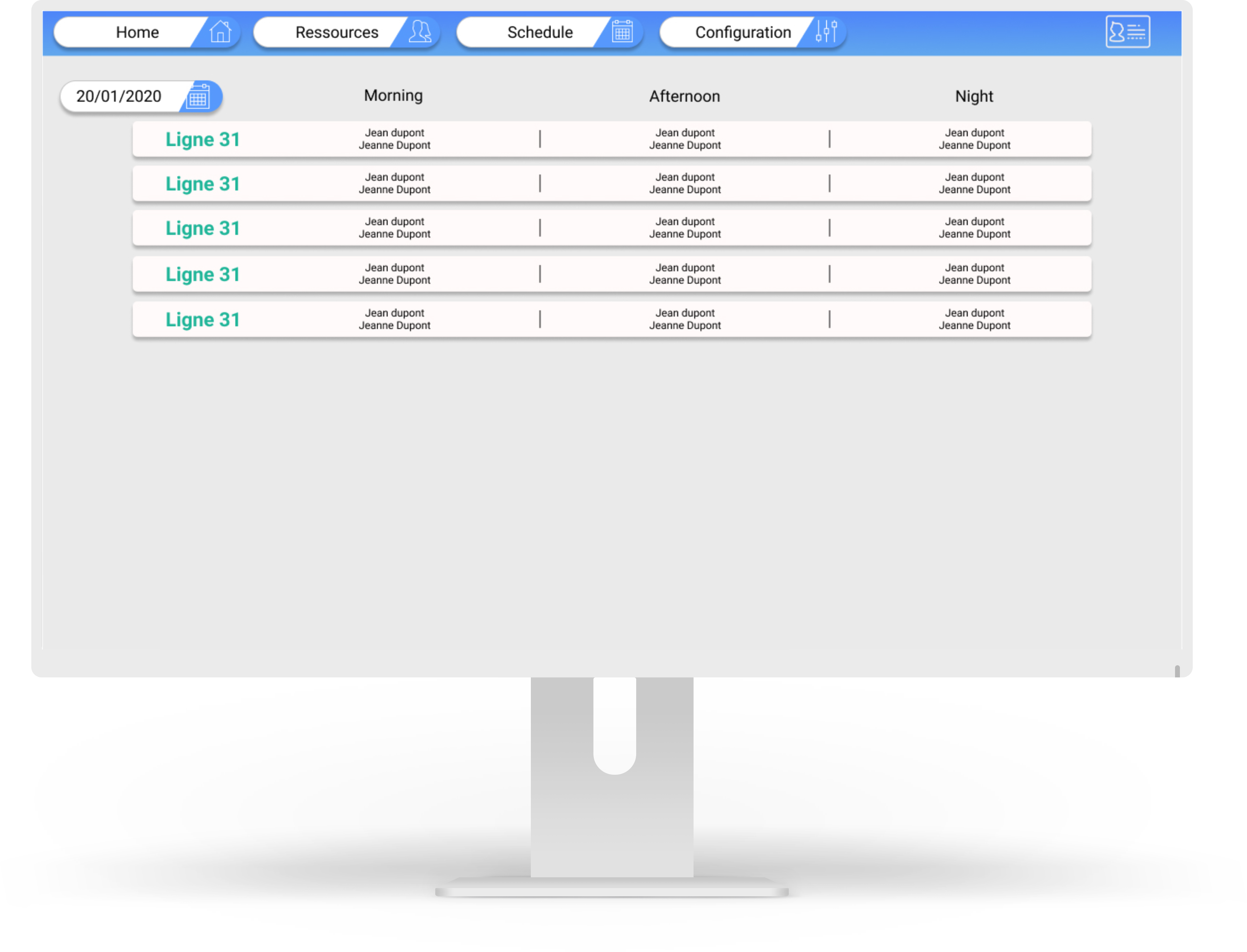Select the third Ligne 31 row label

(x=203, y=228)
